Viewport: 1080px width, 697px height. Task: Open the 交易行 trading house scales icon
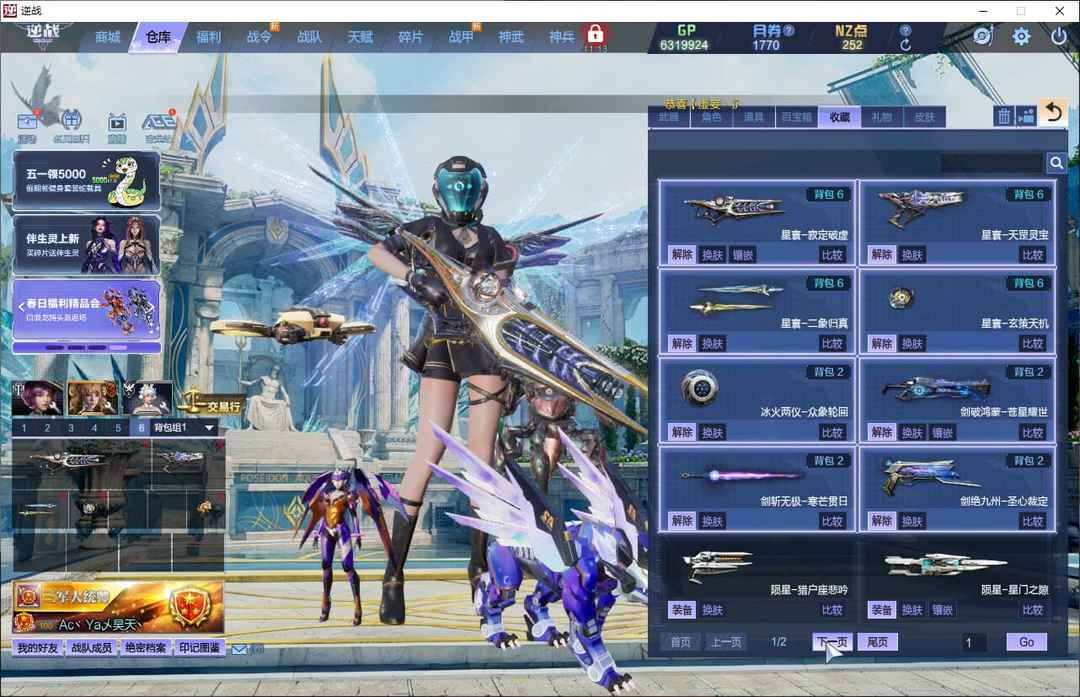211,403
